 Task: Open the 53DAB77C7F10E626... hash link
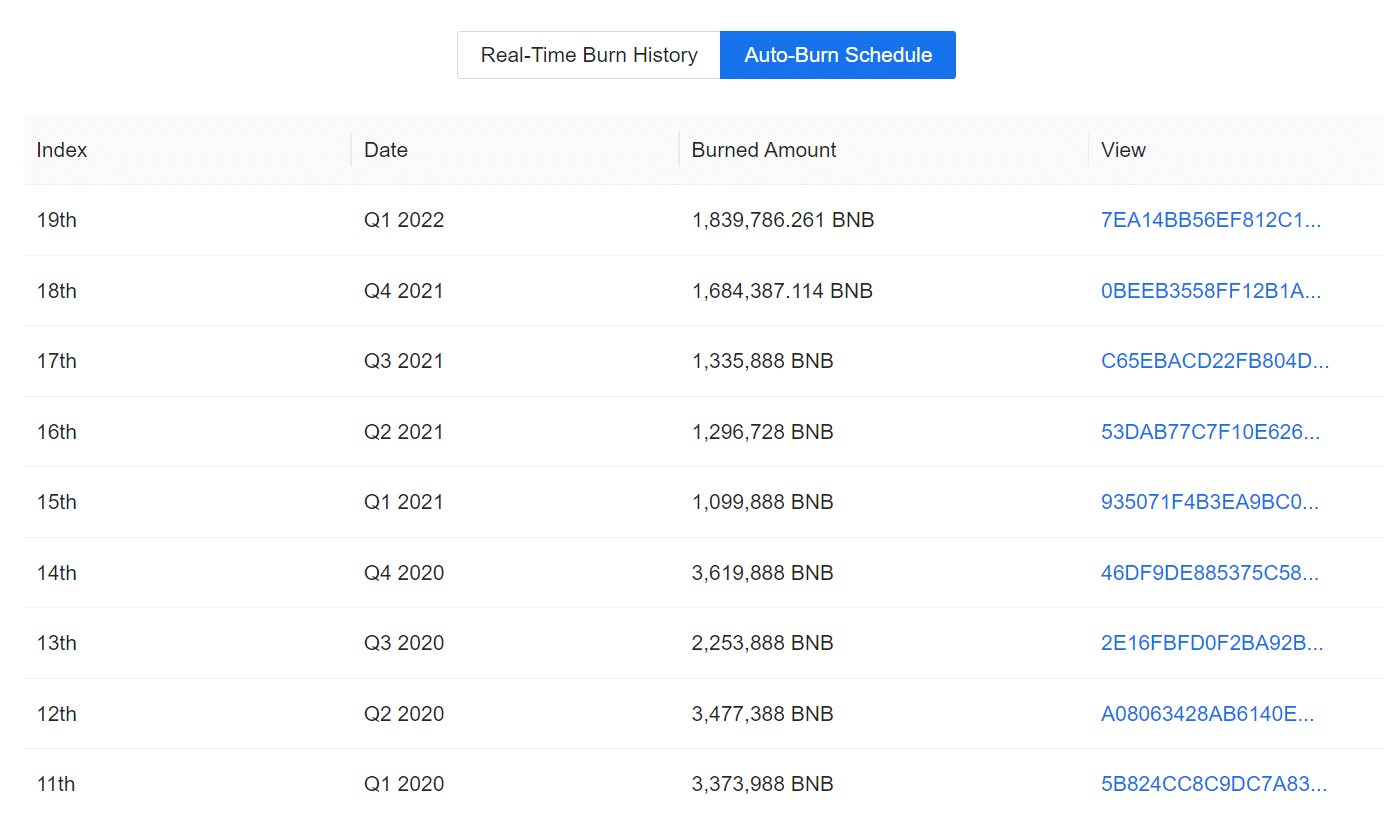point(1211,432)
